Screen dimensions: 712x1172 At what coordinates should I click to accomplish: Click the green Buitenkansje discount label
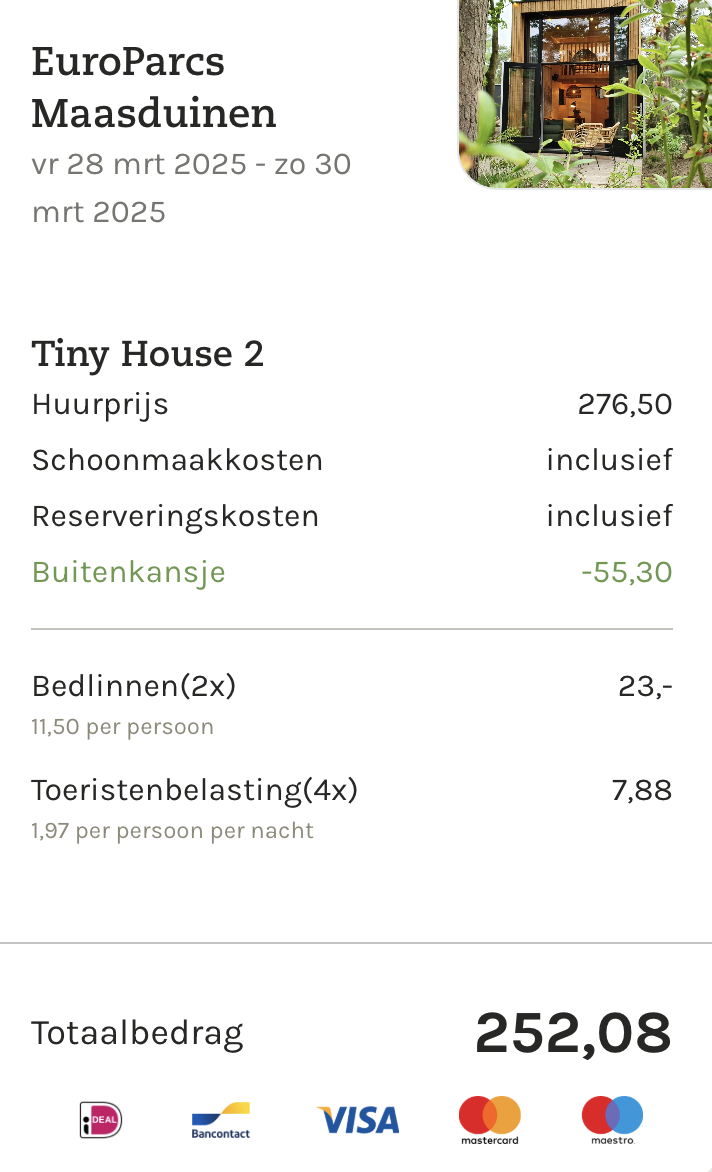pos(129,573)
